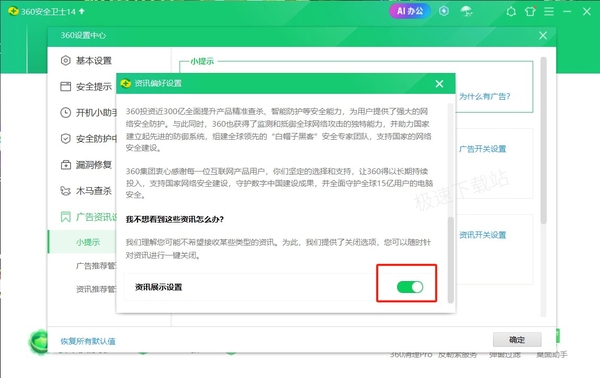Viewport: 600px width, 378px height.
Task: Select the 资讯推荐管理 sub-item
Action: [x=96, y=289]
